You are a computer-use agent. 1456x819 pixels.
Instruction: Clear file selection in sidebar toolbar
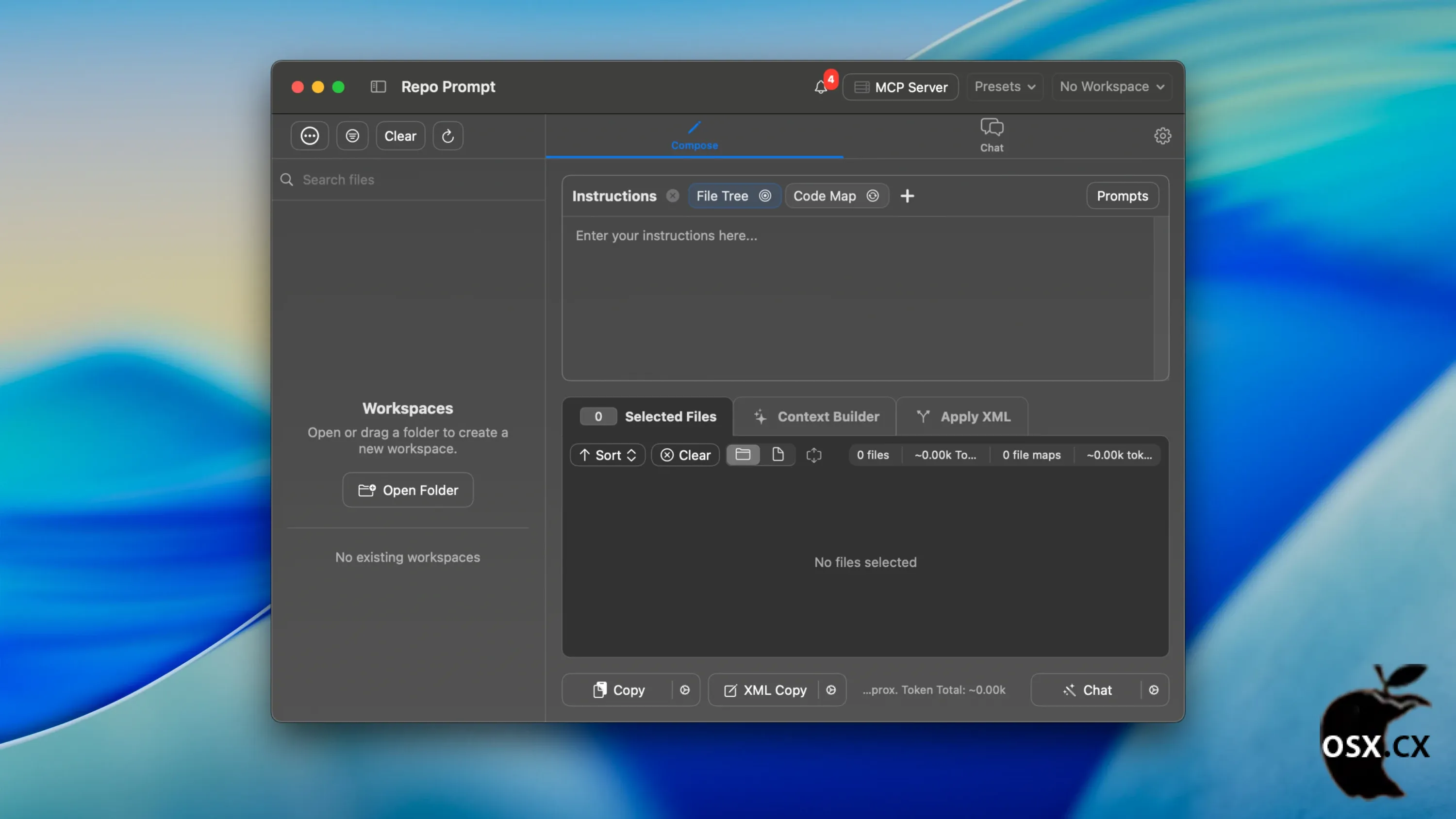pos(400,136)
